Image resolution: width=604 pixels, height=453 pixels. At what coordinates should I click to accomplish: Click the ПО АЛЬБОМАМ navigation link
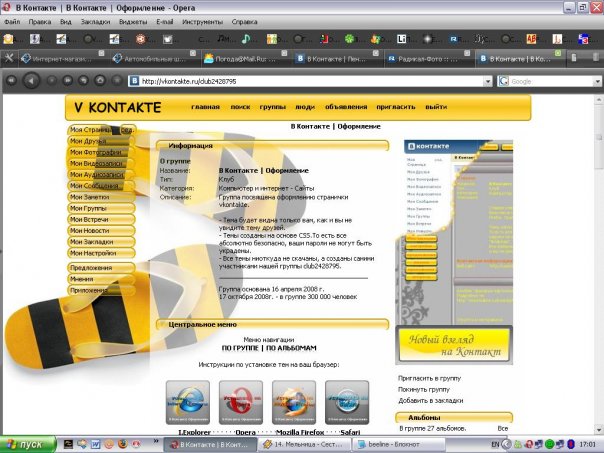(291, 348)
